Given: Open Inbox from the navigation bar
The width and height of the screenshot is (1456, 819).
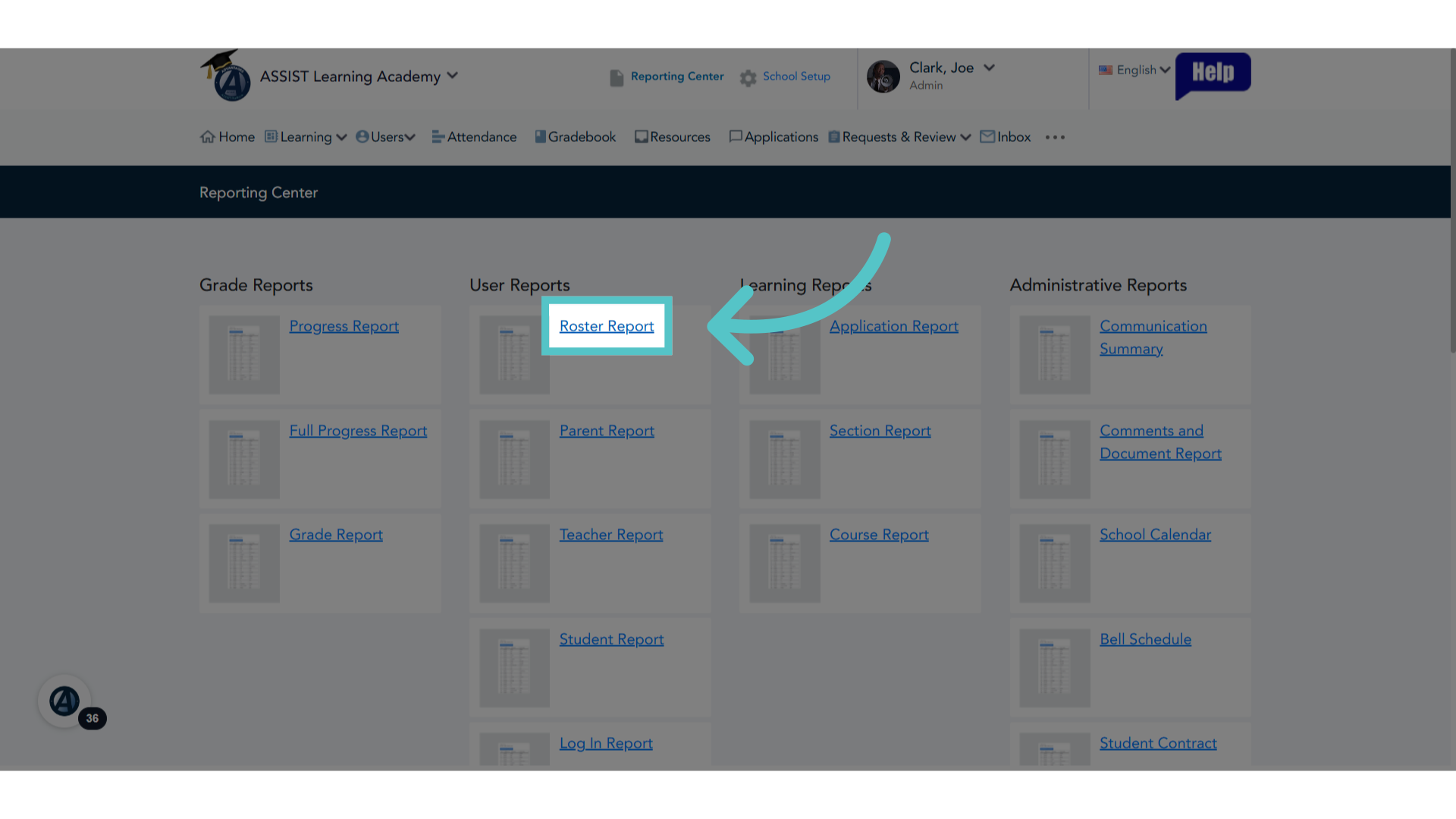Looking at the screenshot, I should (x=1006, y=136).
